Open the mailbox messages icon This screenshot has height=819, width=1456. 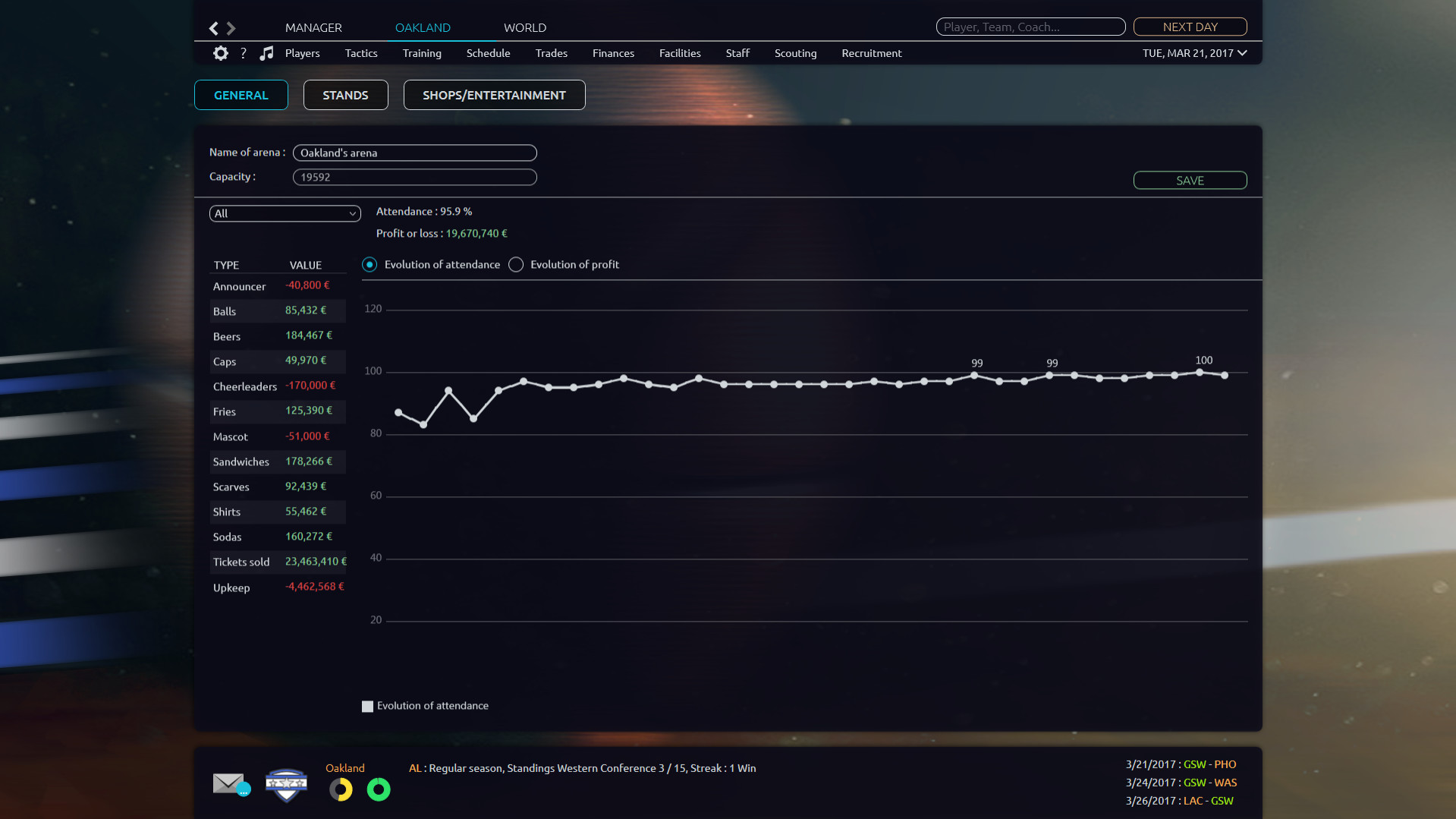click(x=228, y=783)
